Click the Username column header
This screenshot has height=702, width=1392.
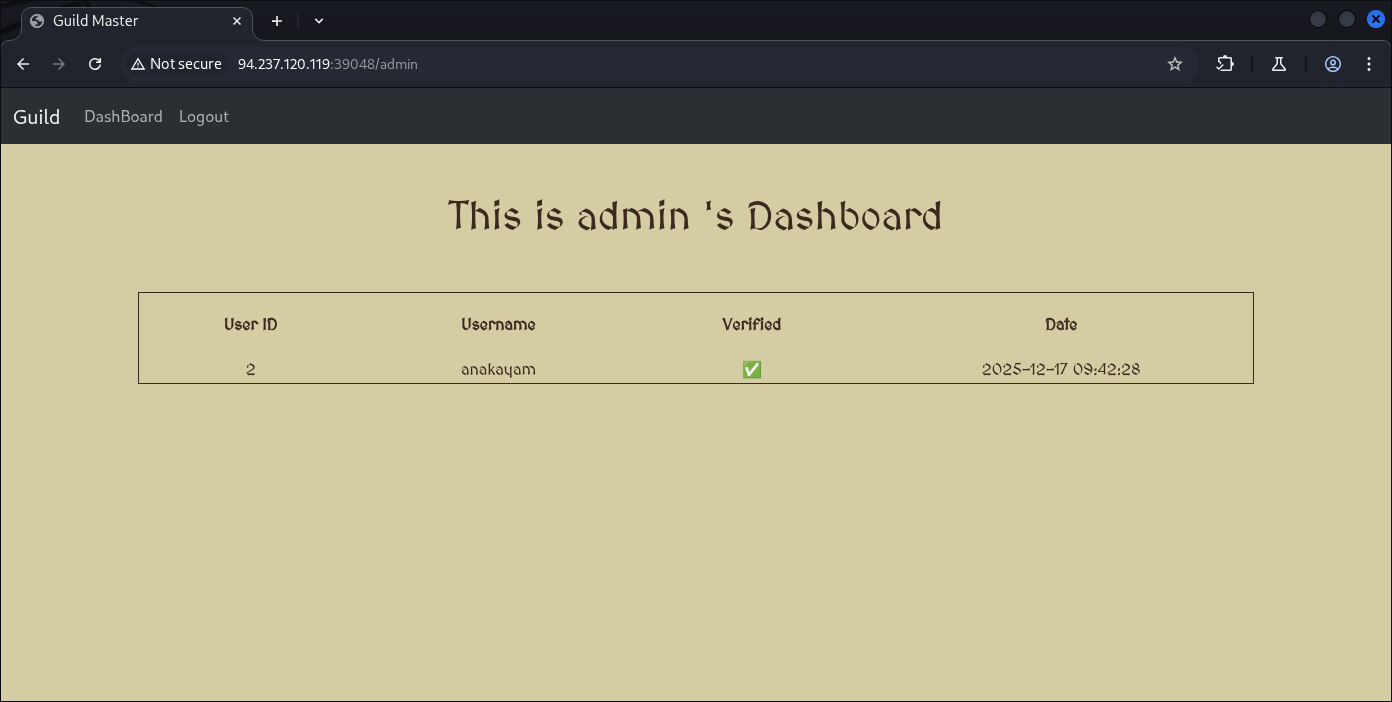tap(498, 325)
